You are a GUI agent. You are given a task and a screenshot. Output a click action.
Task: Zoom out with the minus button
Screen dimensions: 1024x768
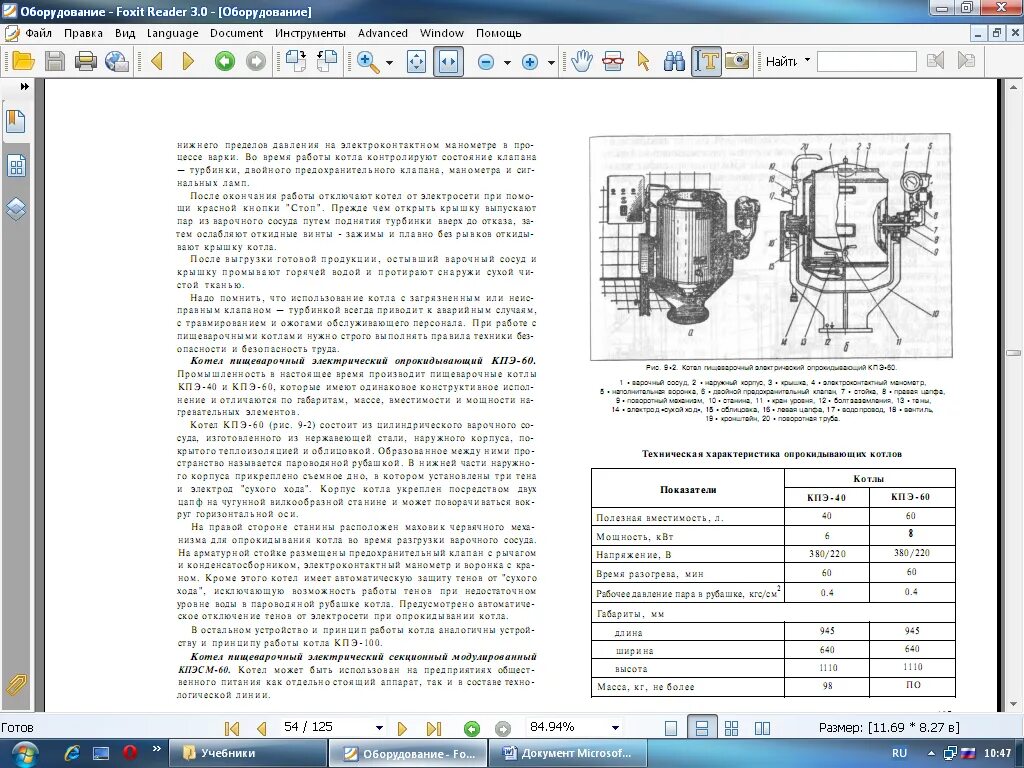[486, 62]
